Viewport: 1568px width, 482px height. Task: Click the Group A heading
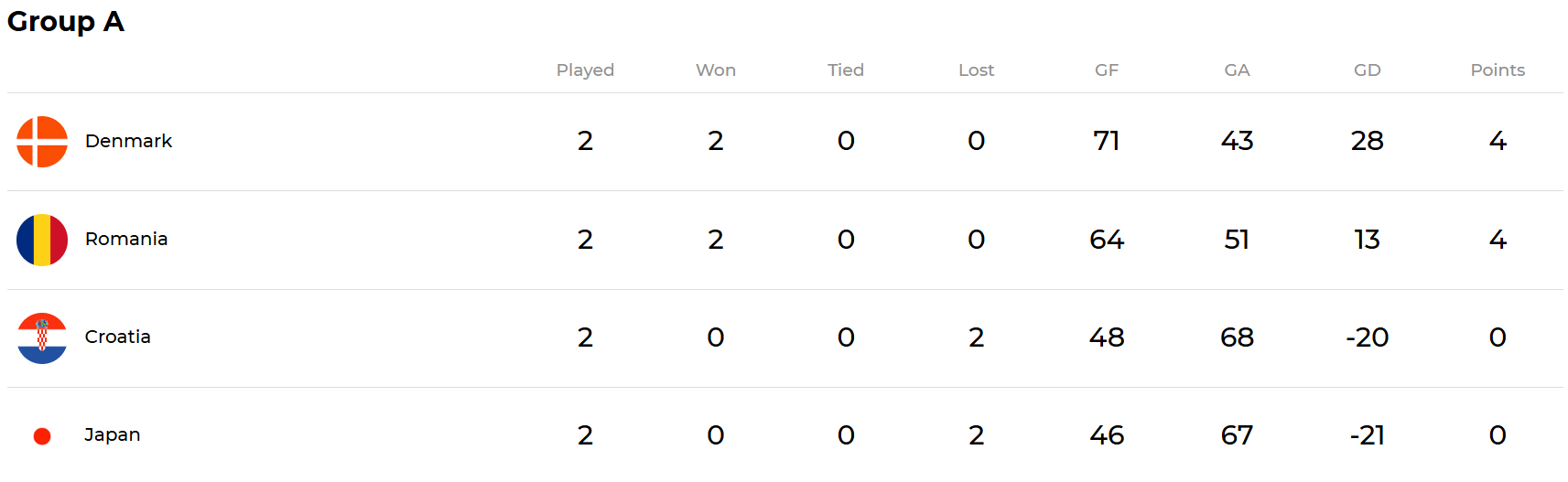tap(66, 21)
